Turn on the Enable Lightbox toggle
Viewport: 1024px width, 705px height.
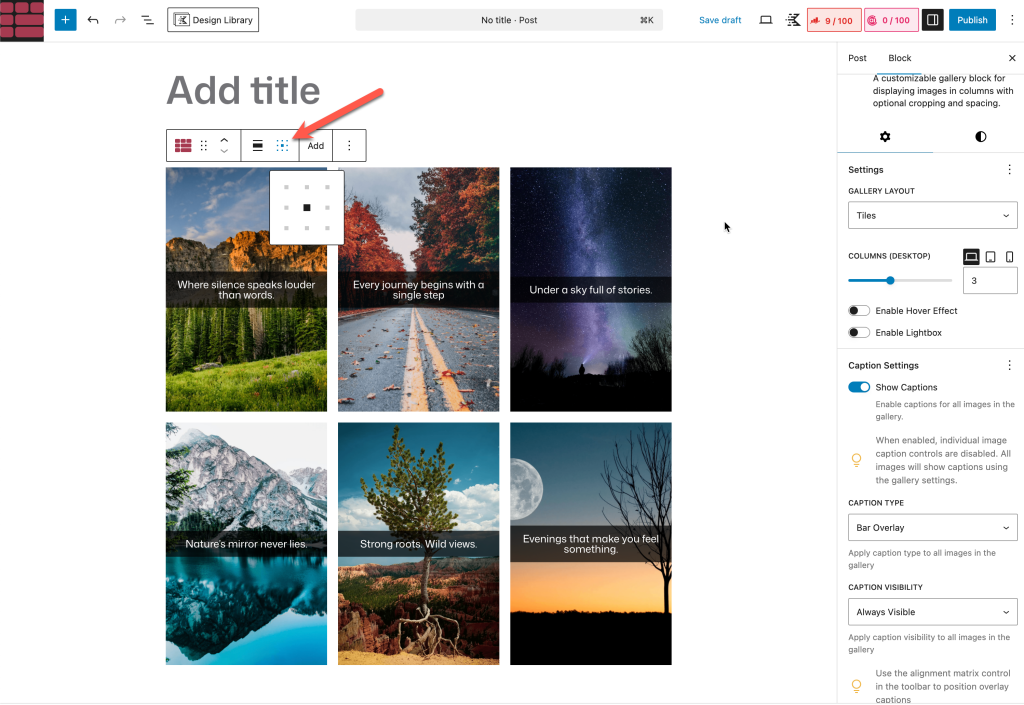point(859,333)
